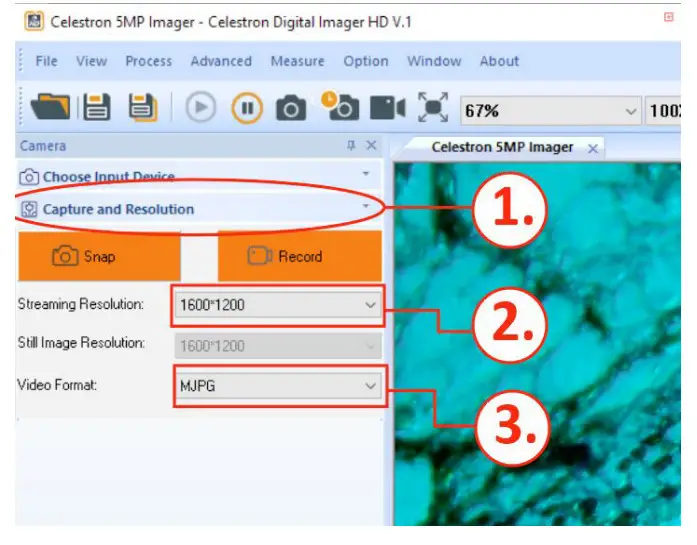The image size is (697, 545).
Task: Click the app icon in the title bar
Action: click(x=34, y=22)
